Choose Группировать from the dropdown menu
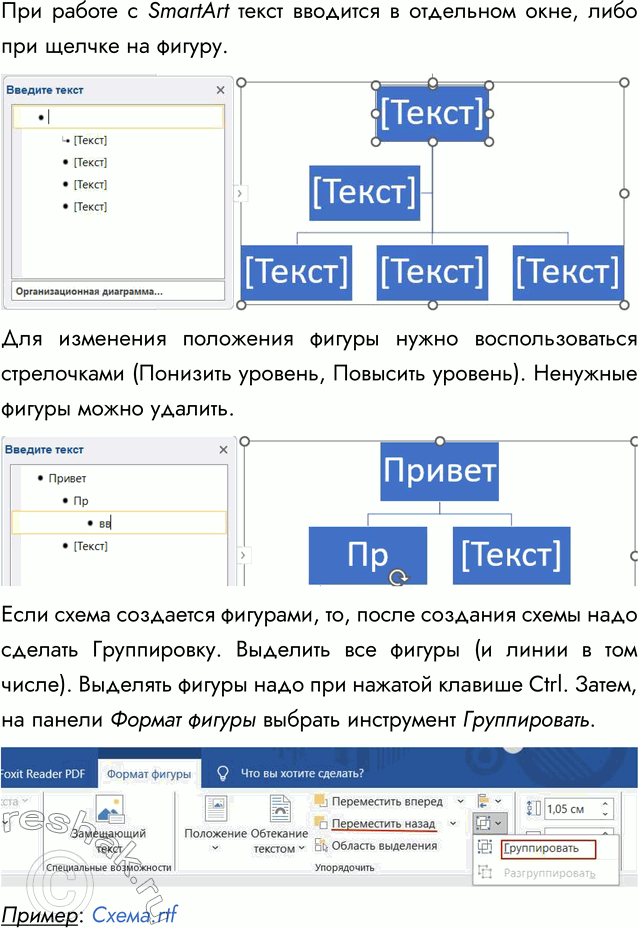Screen dimensions: 638x928 pos(541,848)
